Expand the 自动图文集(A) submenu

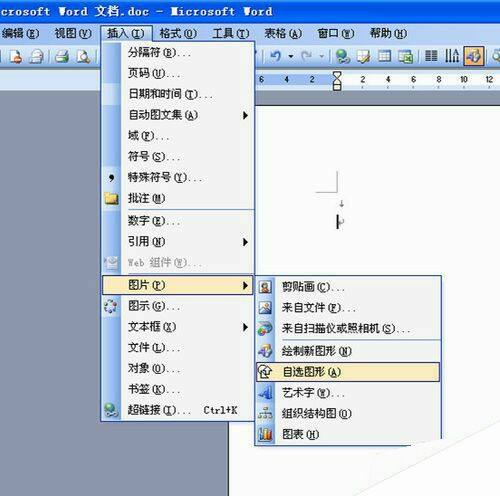click(x=178, y=115)
